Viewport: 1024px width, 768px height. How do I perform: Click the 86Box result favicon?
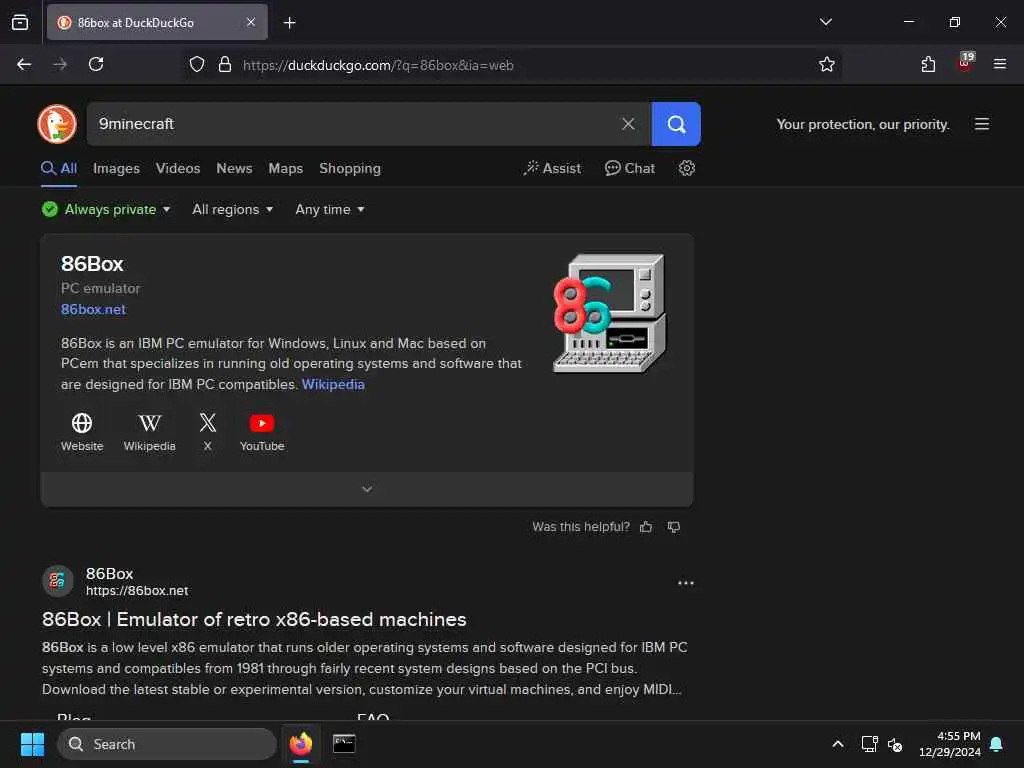(x=57, y=581)
